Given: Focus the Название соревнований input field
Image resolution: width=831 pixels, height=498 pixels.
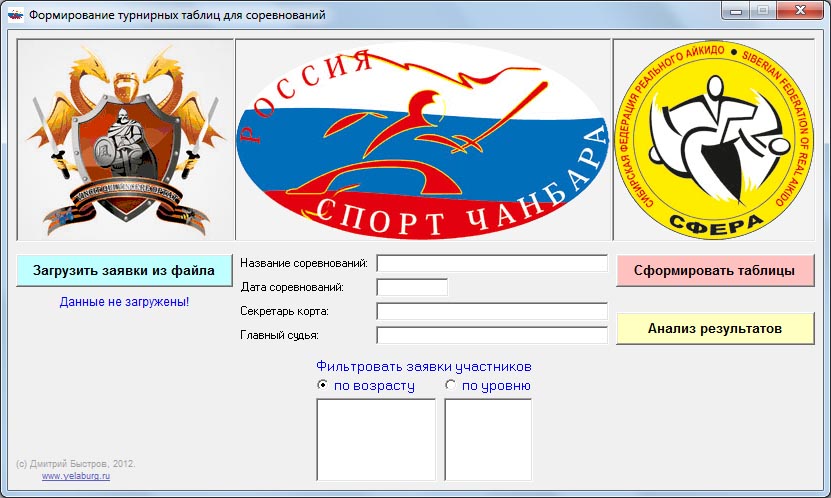Looking at the screenshot, I should tap(492, 263).
